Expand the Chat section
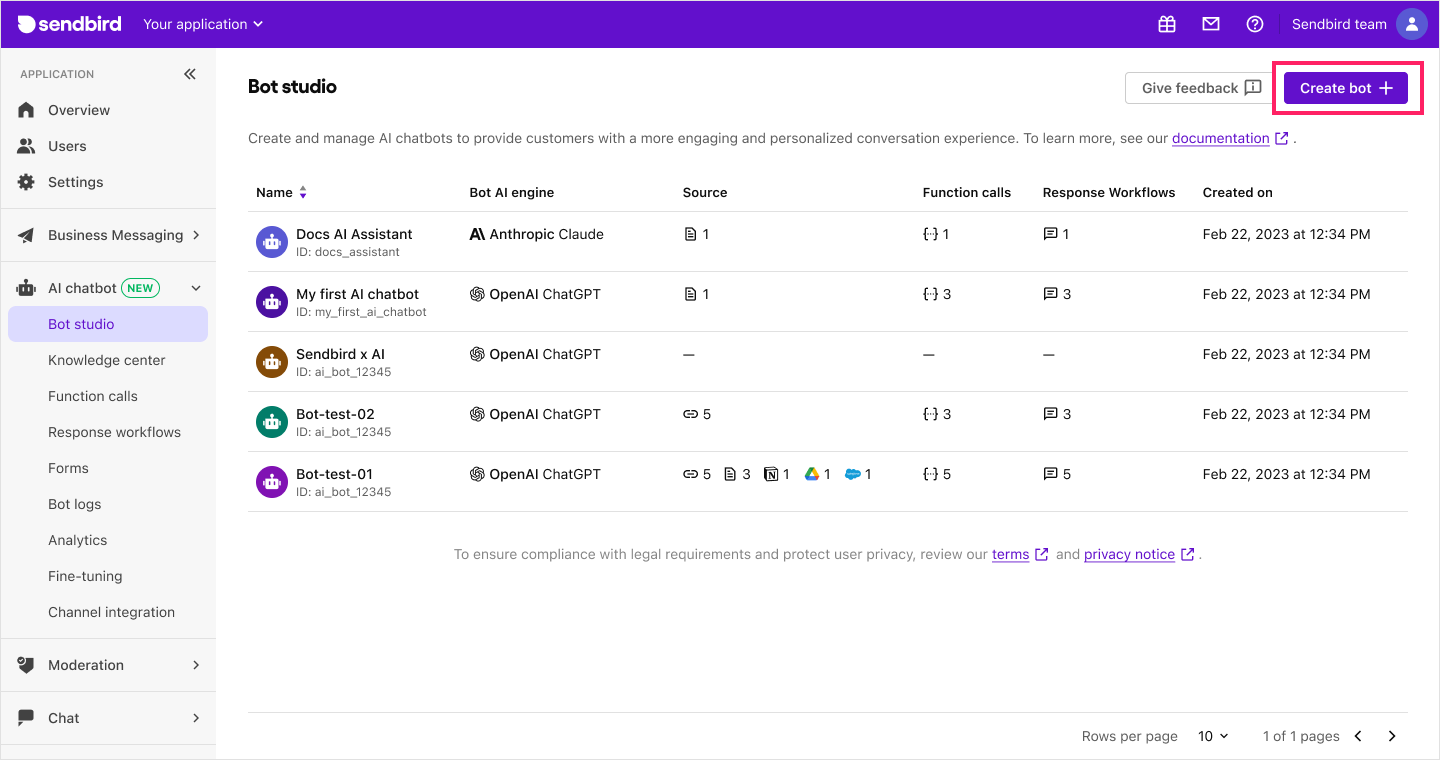Image resolution: width=1440 pixels, height=760 pixels. 196,718
